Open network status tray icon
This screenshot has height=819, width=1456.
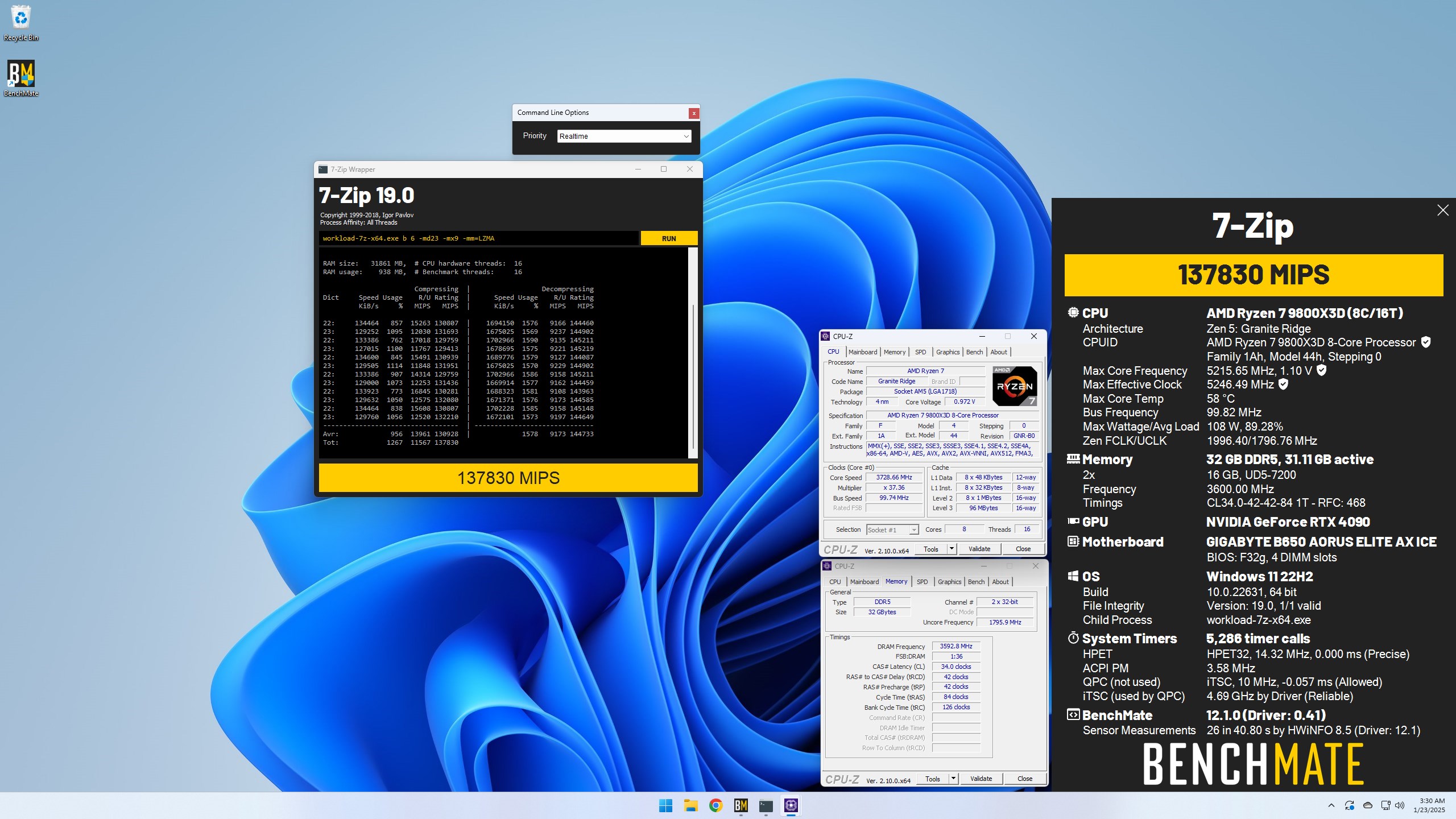(1385, 805)
